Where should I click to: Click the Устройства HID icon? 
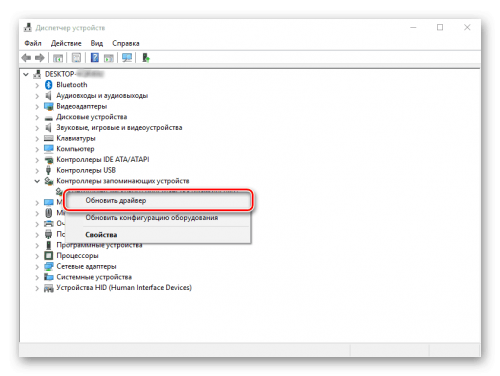(x=49, y=288)
